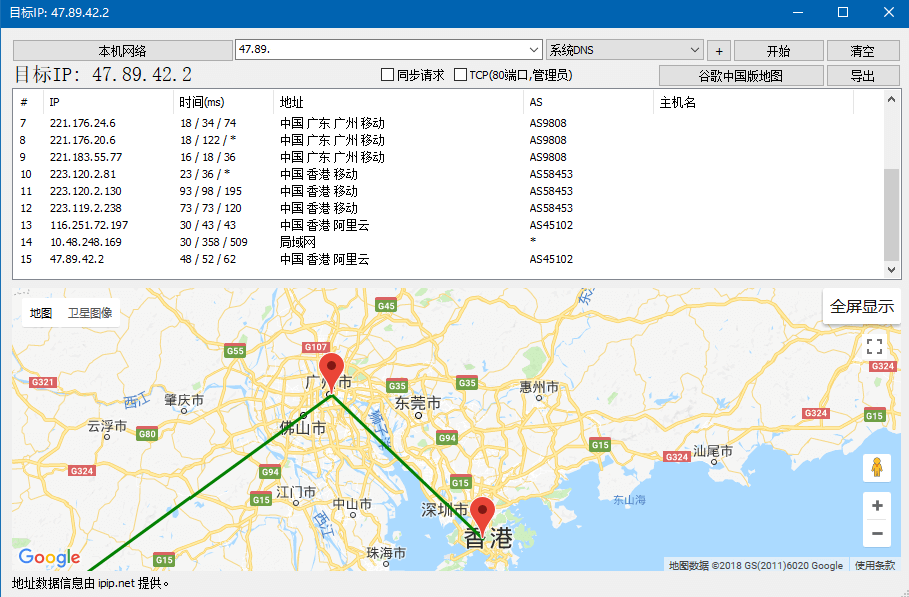Zoom out on the map
The image size is (909, 597).
877,533
